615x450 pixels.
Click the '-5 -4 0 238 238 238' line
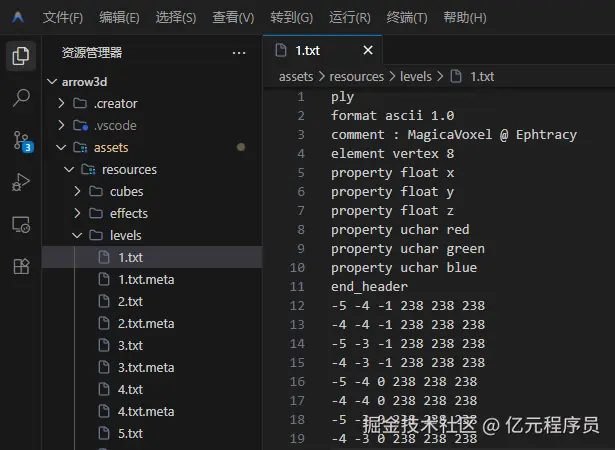point(404,381)
